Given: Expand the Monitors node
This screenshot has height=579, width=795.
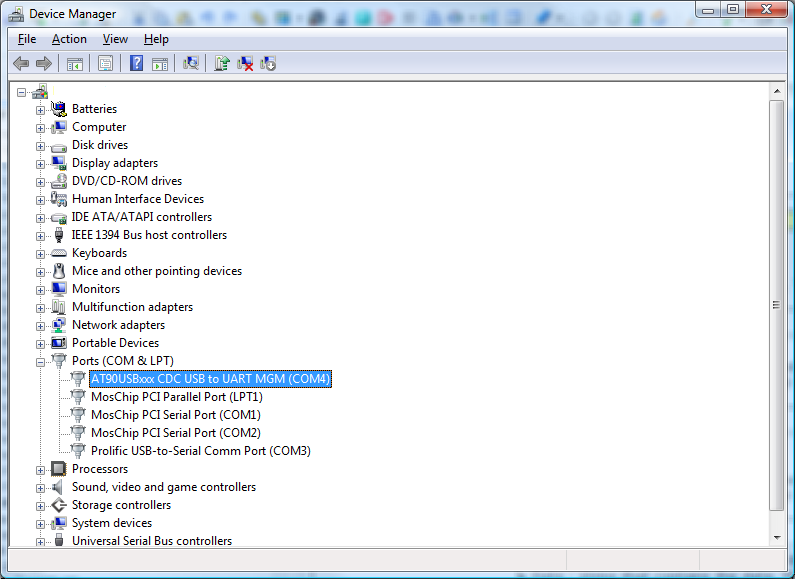Looking at the screenshot, I should [40, 290].
